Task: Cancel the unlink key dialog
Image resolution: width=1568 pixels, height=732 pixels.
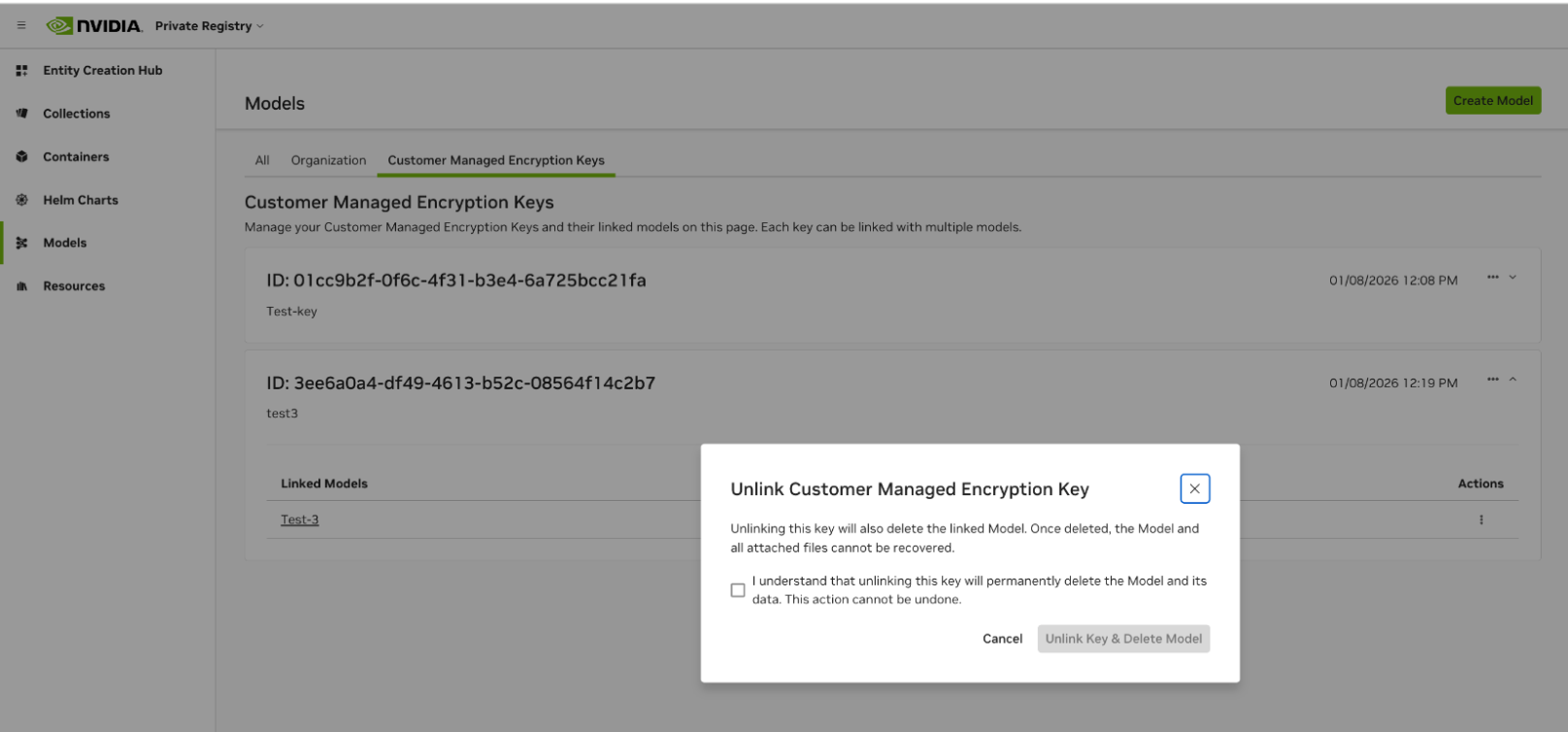Action: tap(1002, 639)
